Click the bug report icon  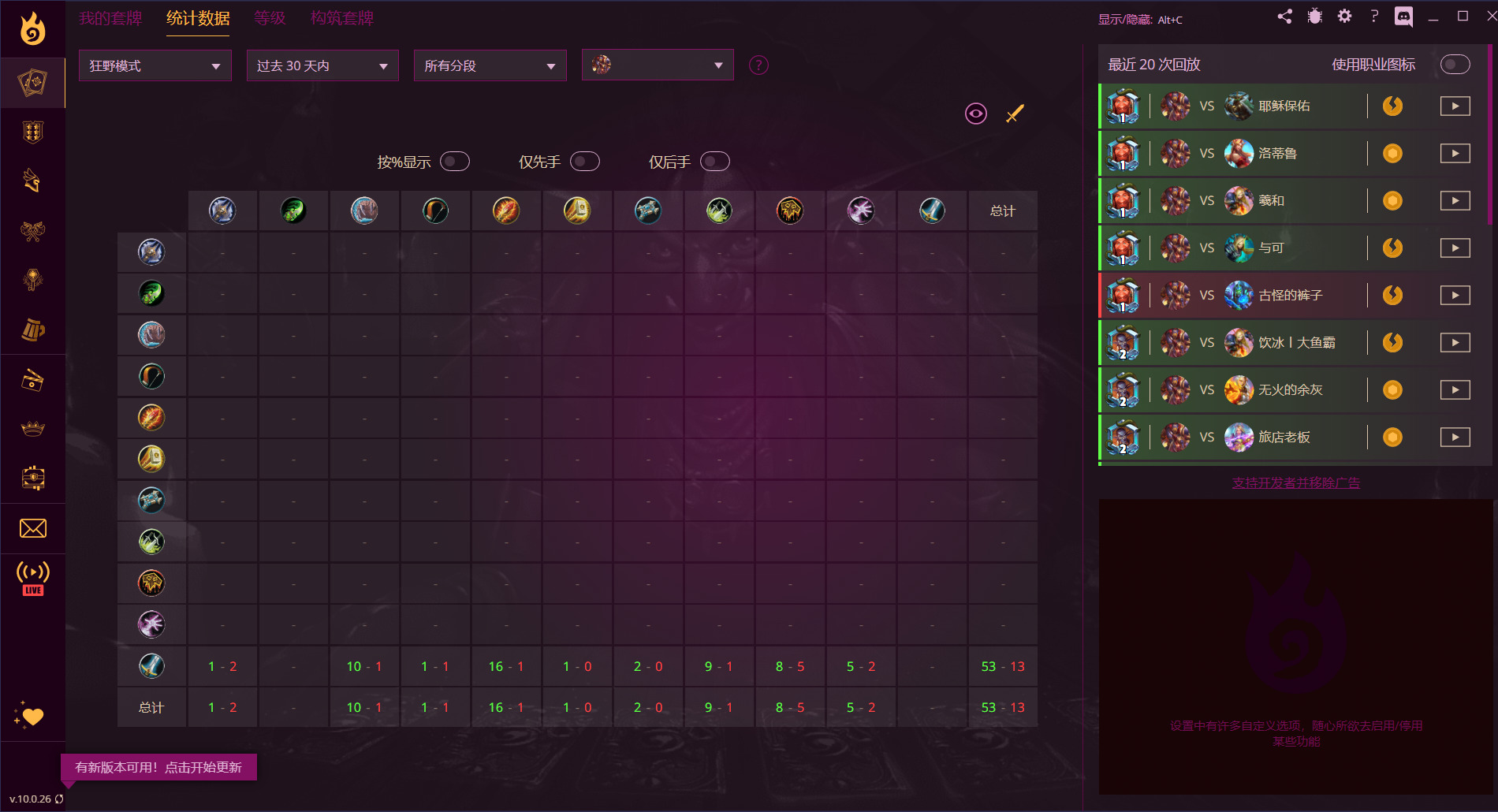[x=1314, y=17]
